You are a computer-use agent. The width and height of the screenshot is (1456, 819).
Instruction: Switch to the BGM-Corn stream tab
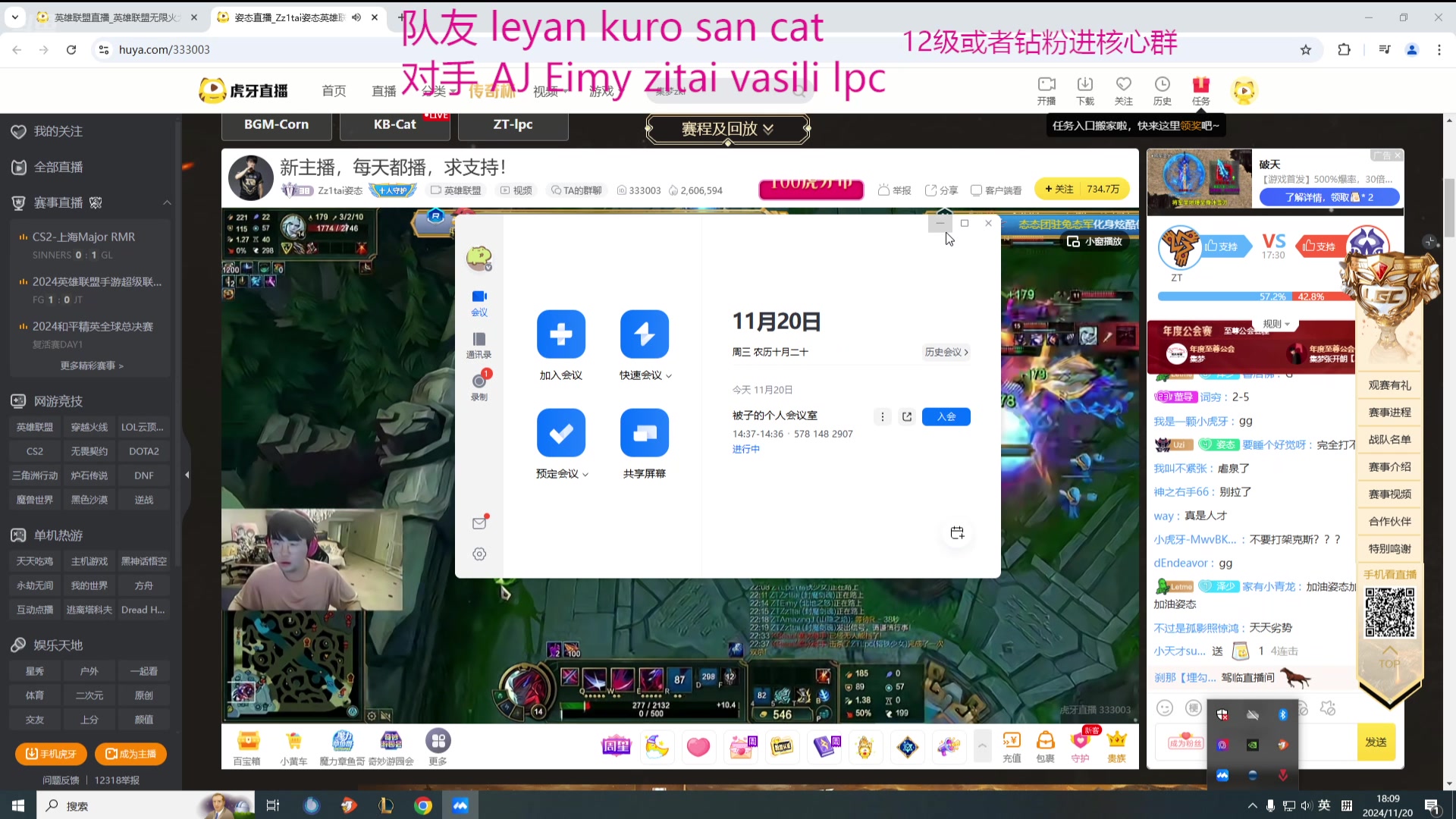pyautogui.click(x=276, y=125)
